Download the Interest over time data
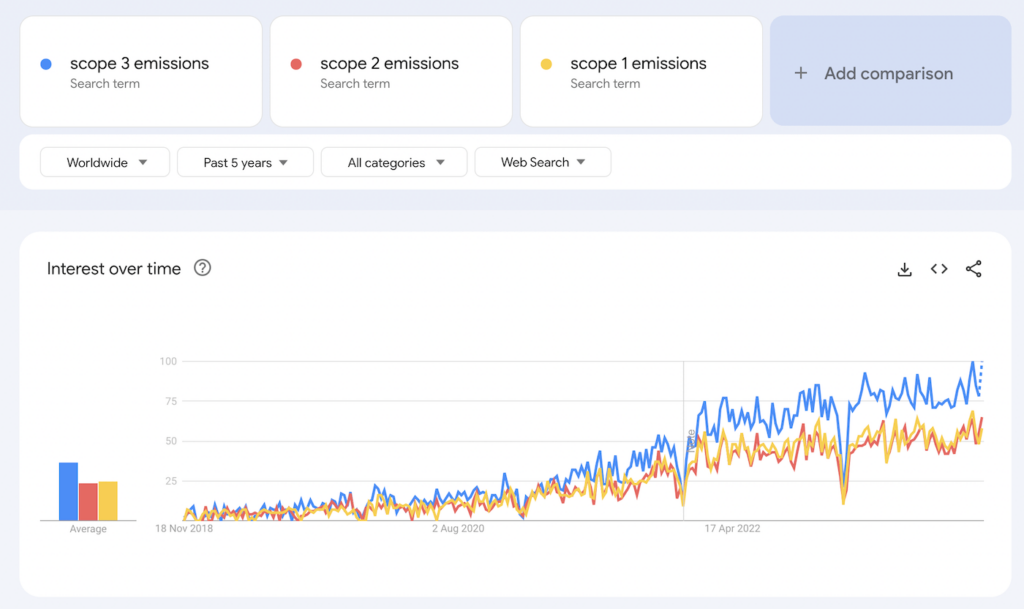 click(904, 269)
